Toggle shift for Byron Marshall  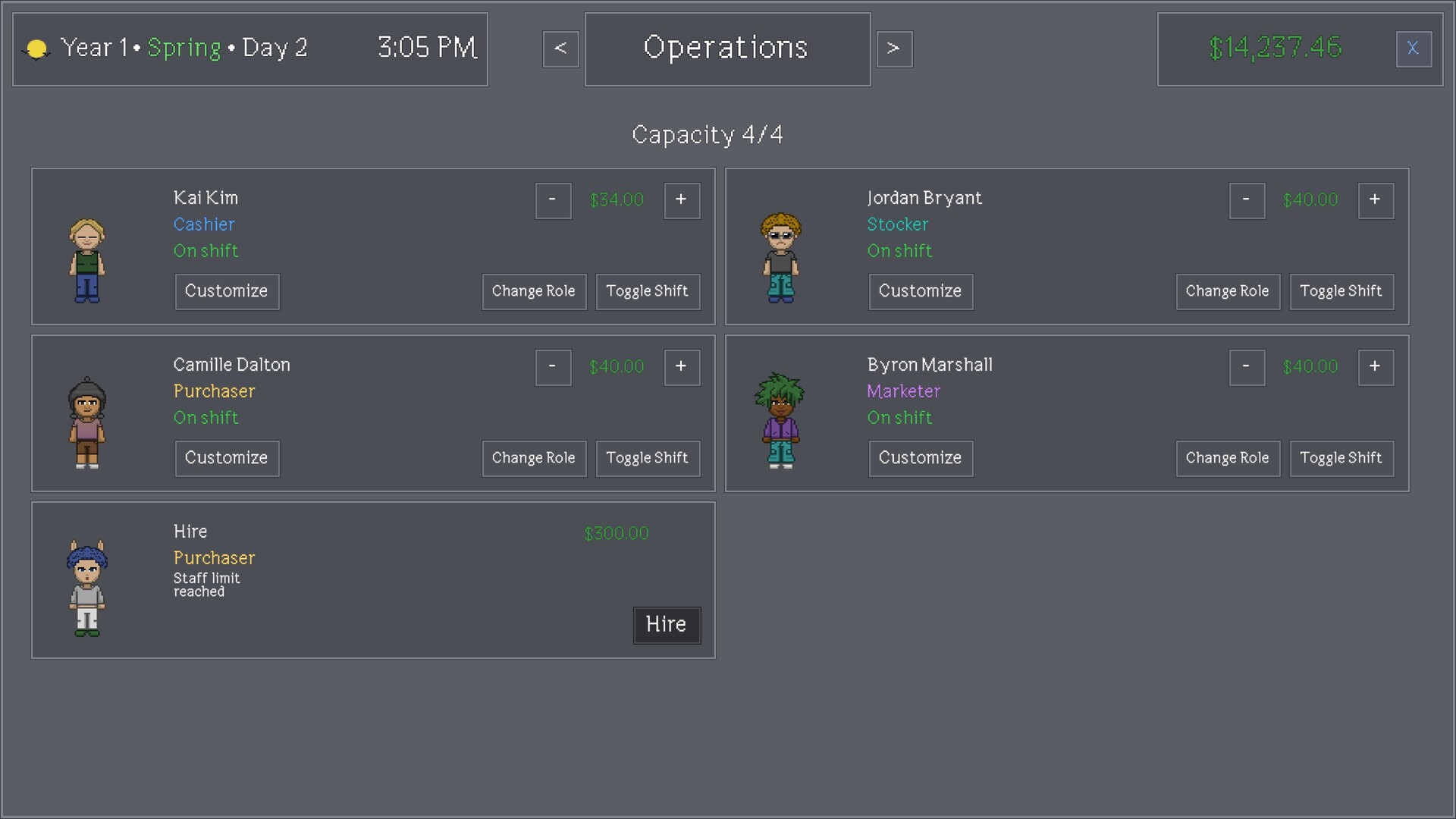click(x=1341, y=458)
